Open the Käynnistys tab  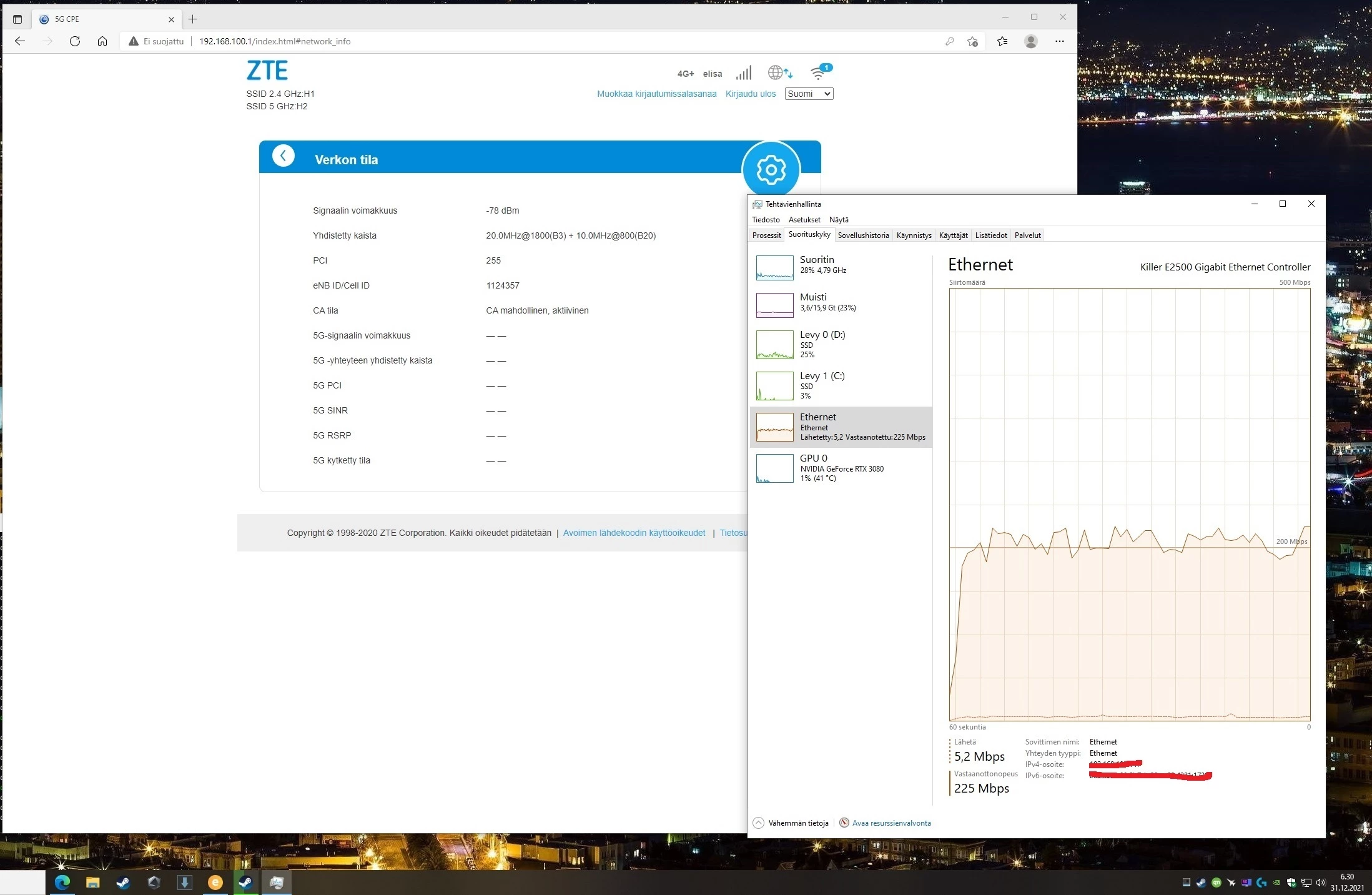pyautogui.click(x=914, y=235)
